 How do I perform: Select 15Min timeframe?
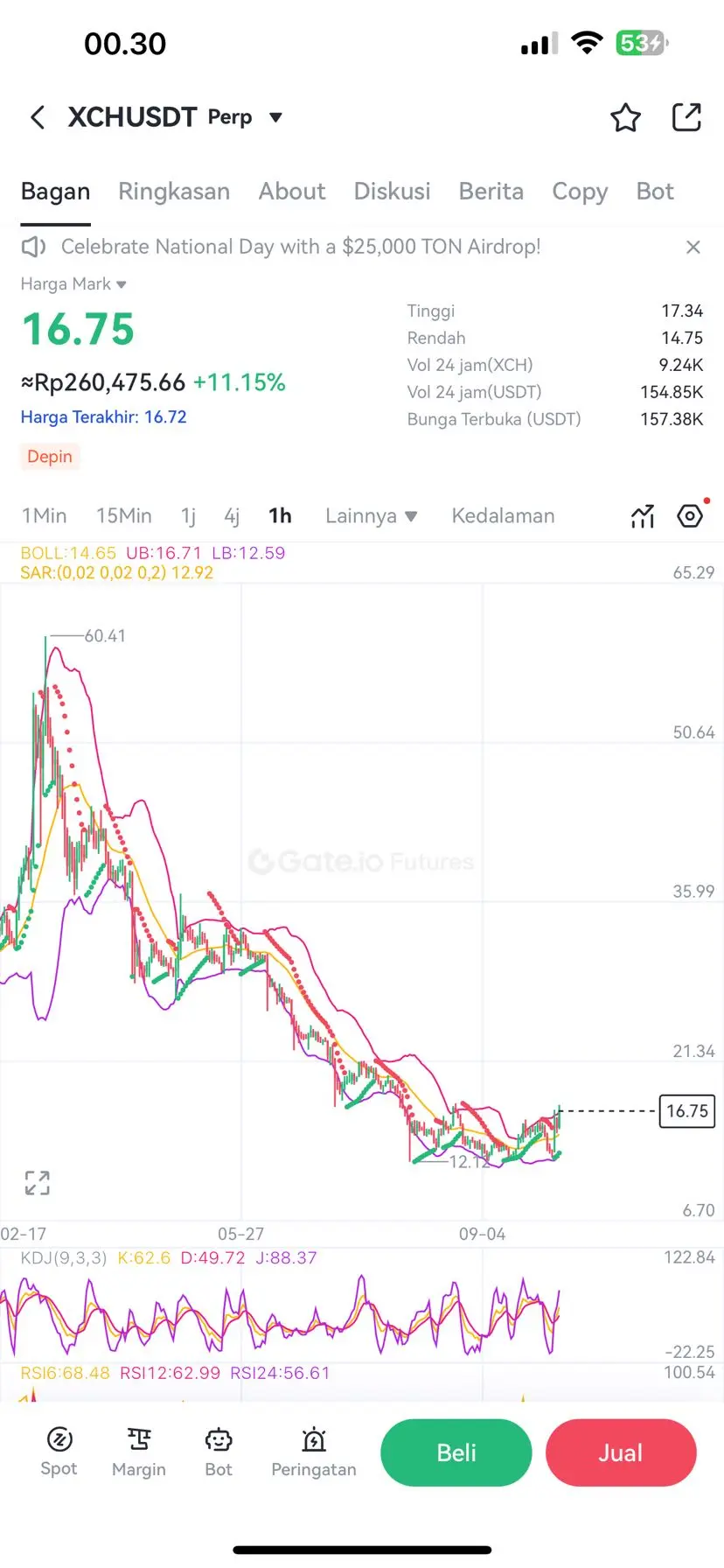pos(124,516)
